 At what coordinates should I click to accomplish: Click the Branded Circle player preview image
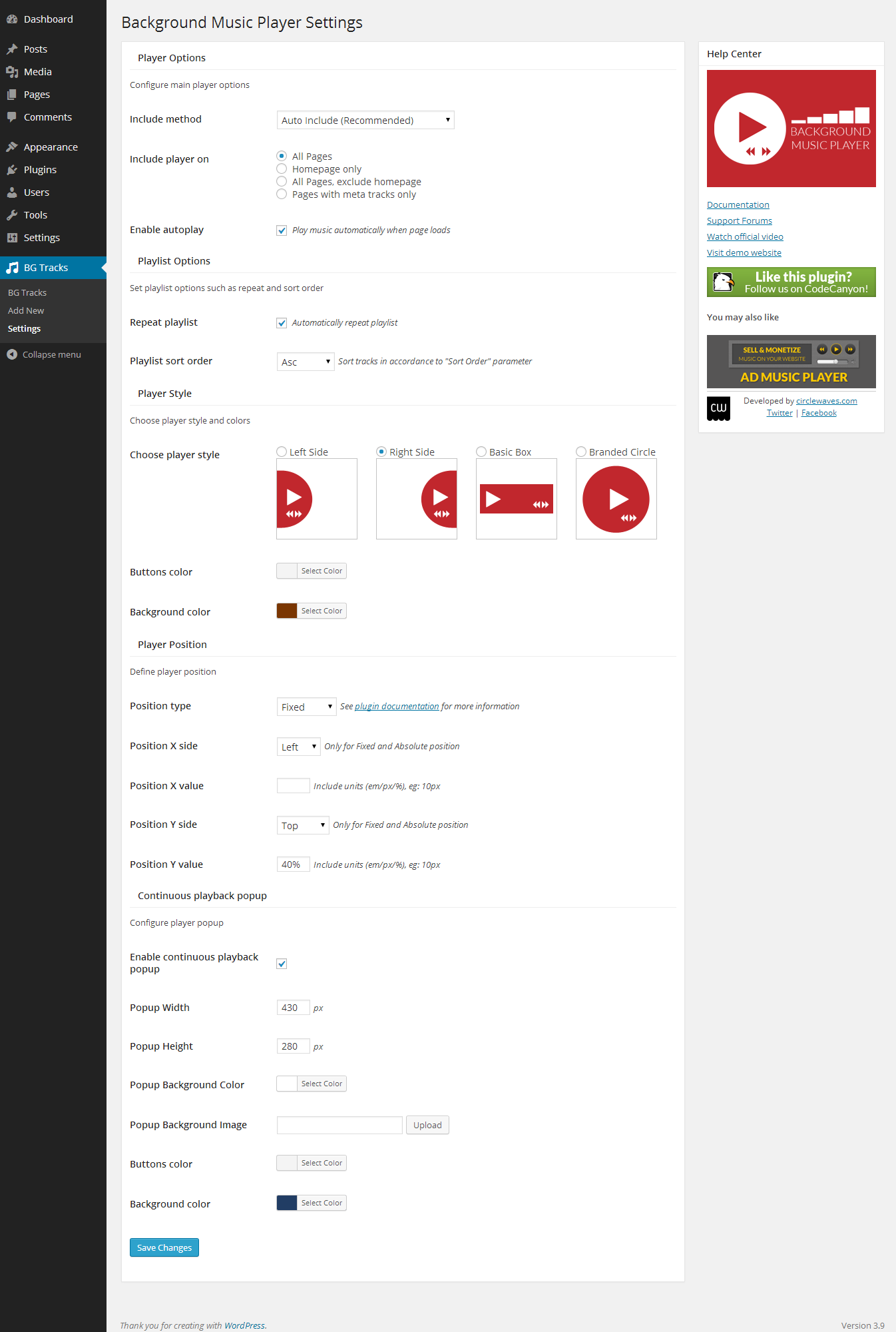(x=616, y=499)
